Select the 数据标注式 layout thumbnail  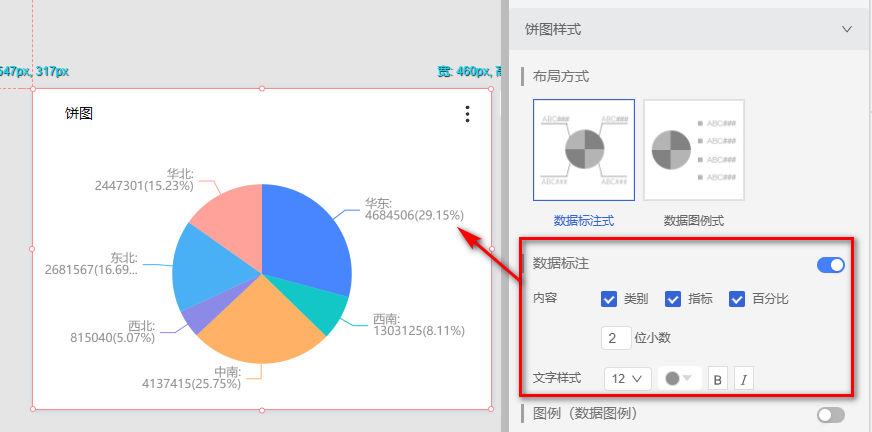pyautogui.click(x=584, y=150)
